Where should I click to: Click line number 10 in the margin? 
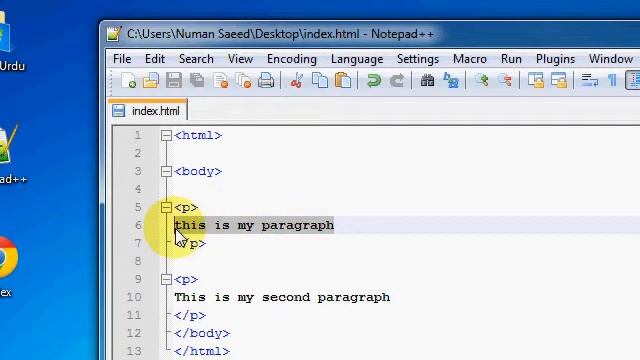tap(134, 297)
